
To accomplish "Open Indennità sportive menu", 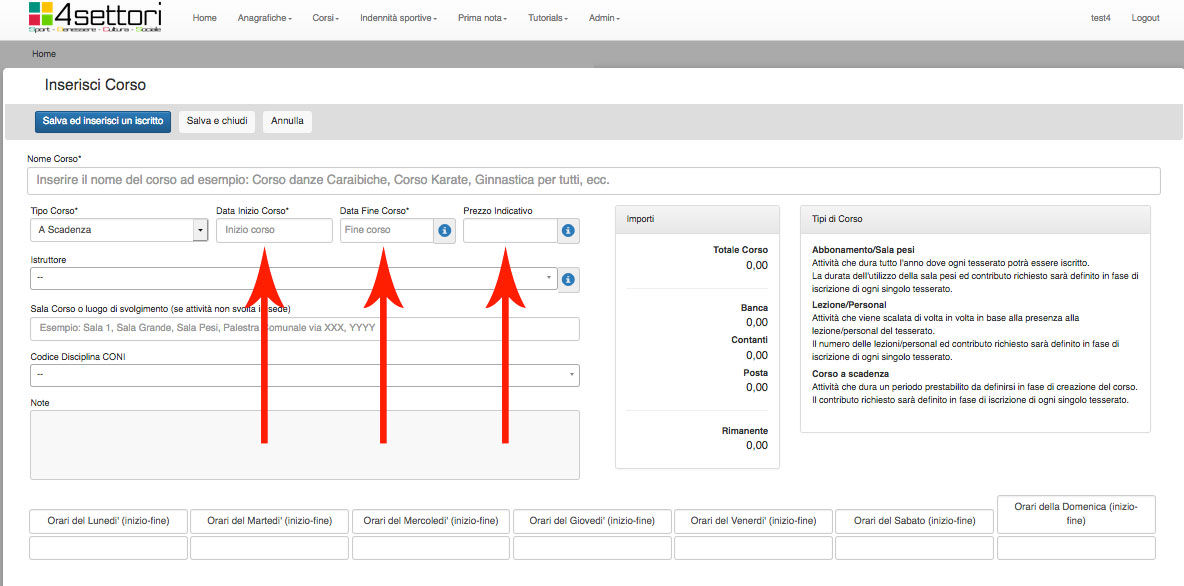I will 398,18.
